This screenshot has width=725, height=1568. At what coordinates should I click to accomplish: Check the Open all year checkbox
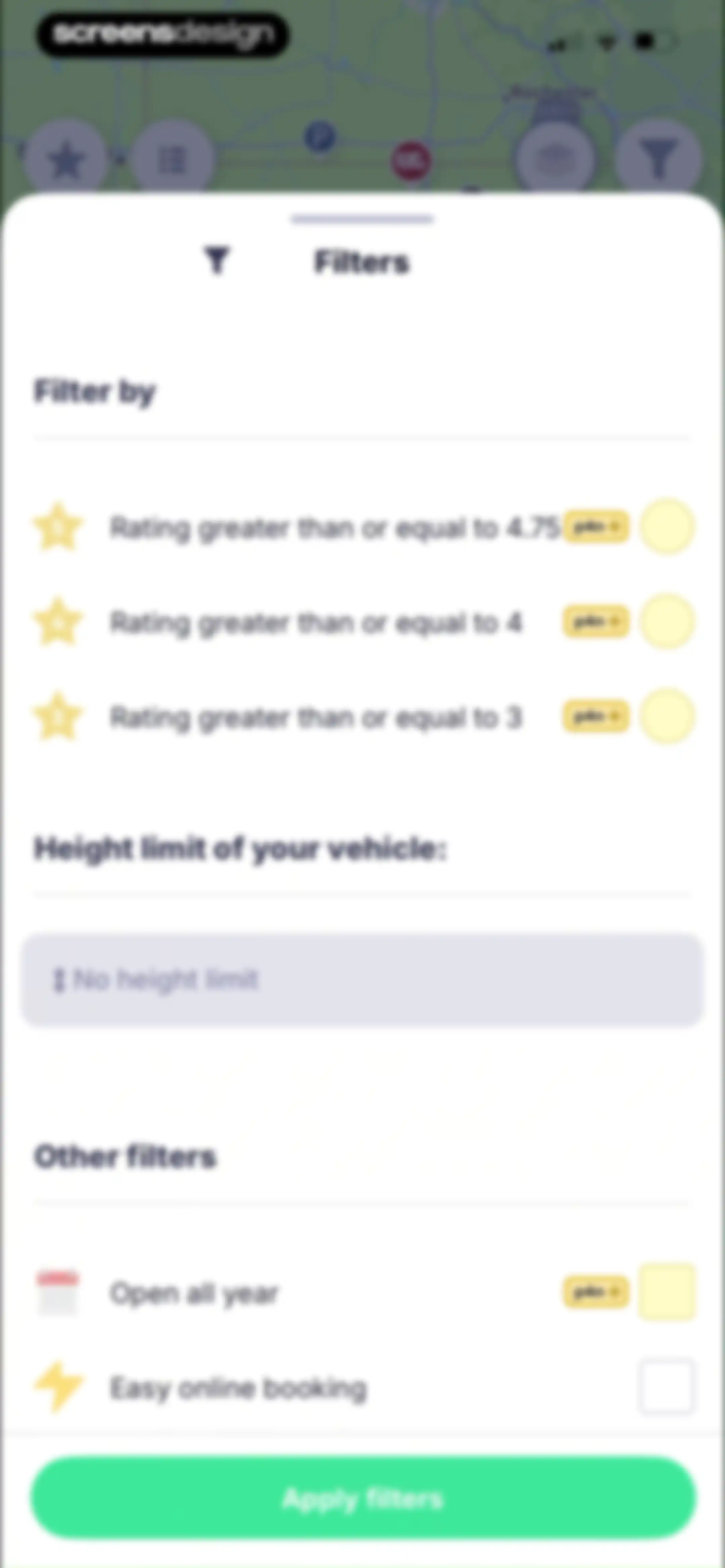click(667, 1292)
